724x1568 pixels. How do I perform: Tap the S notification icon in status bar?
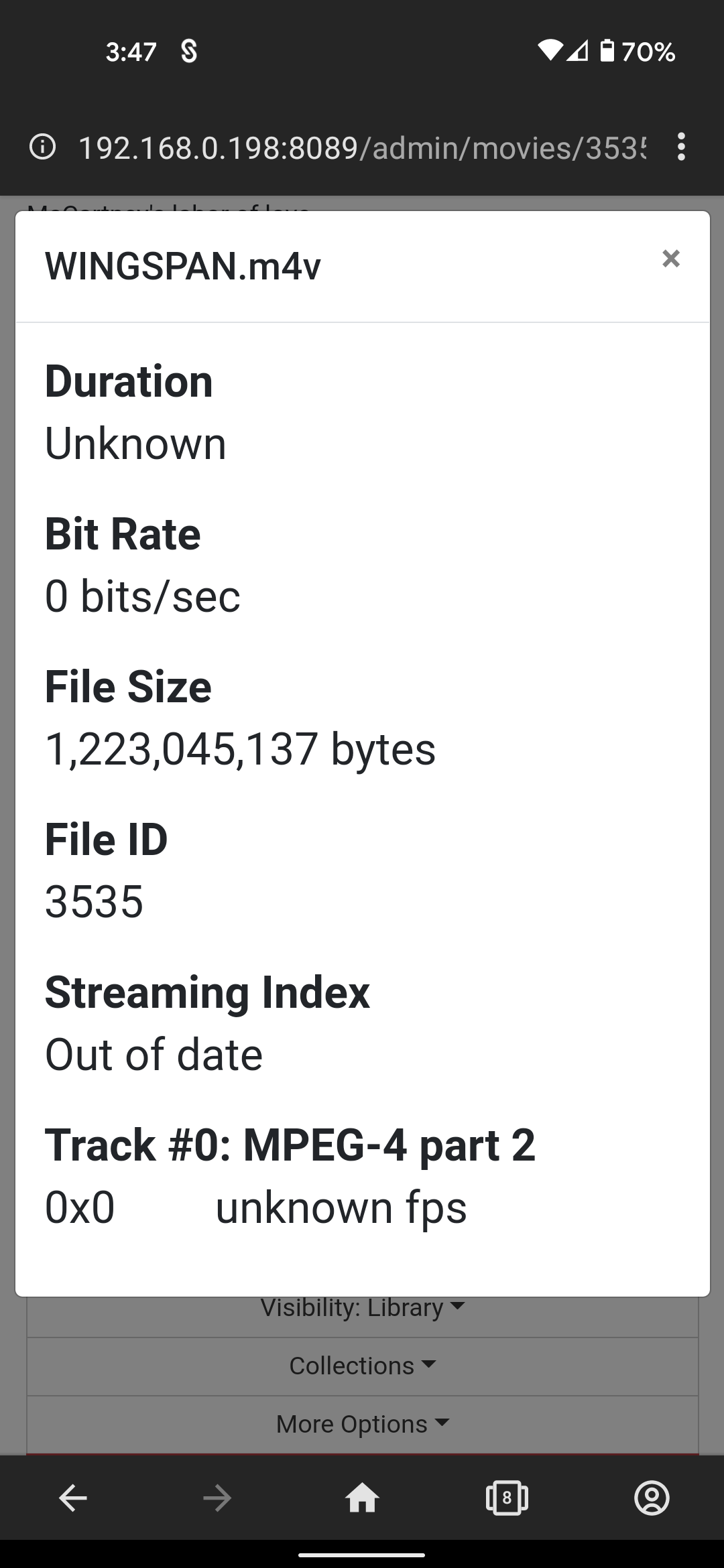point(189,51)
